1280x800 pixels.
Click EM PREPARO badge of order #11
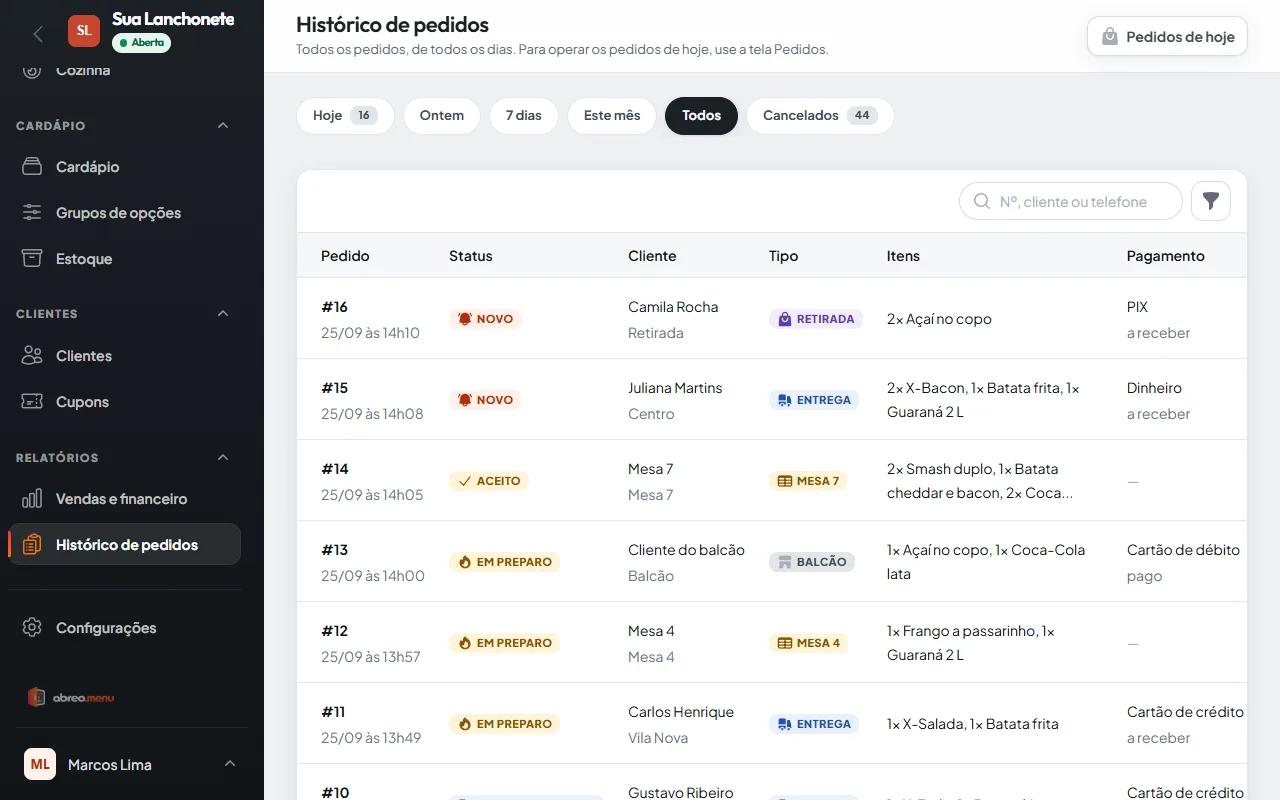coord(505,724)
